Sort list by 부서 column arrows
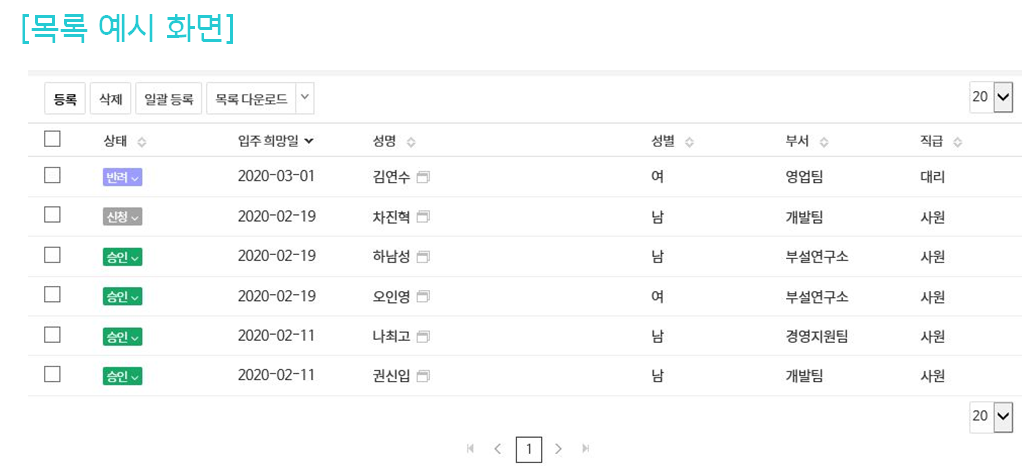The width and height of the screenshot is (1022, 471). pos(823,142)
